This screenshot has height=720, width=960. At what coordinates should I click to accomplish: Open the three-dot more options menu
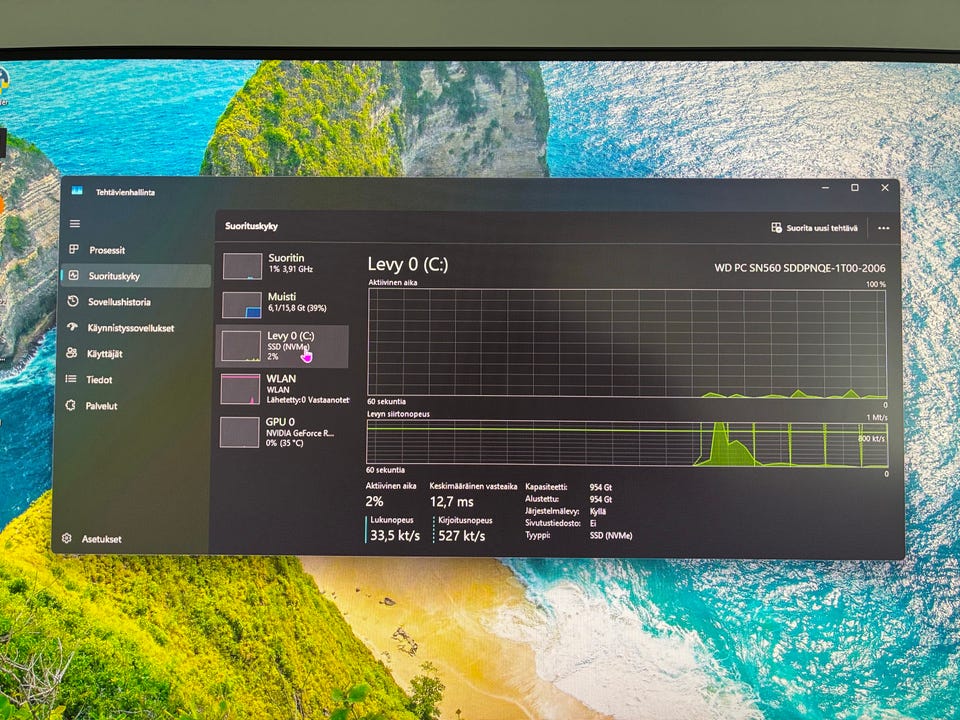(x=883, y=228)
